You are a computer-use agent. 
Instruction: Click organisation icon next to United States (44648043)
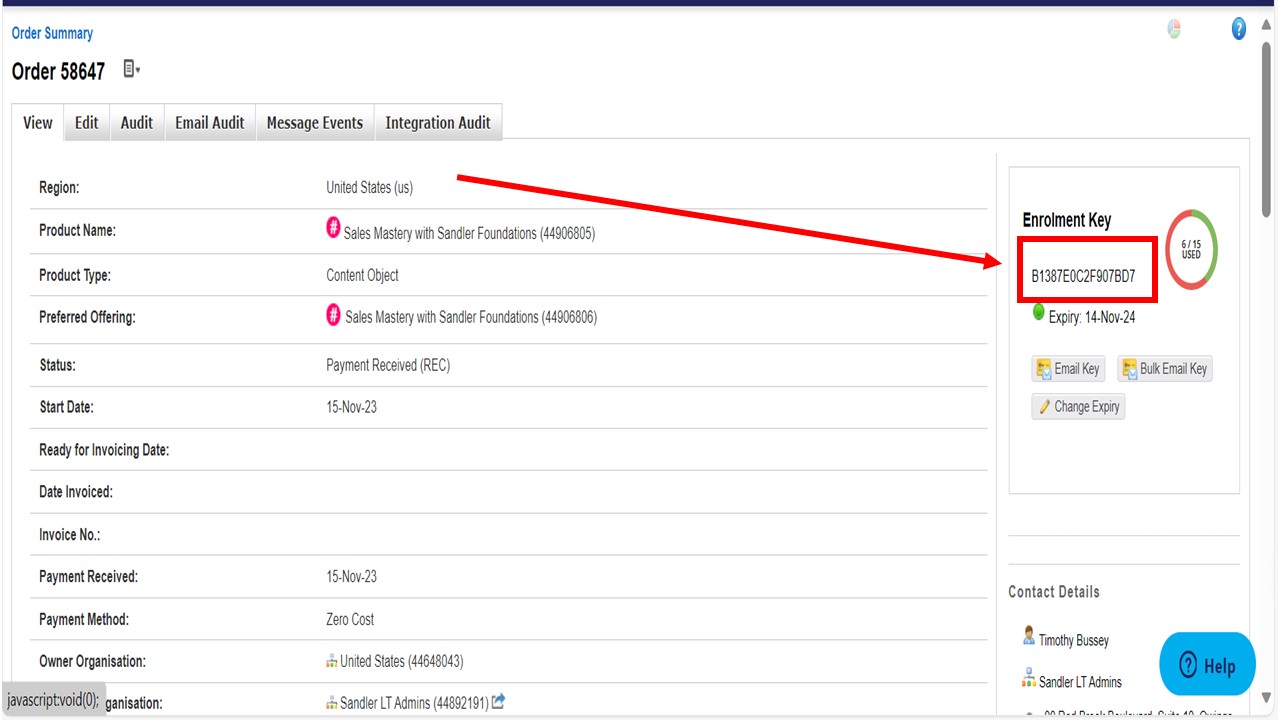[333, 660]
